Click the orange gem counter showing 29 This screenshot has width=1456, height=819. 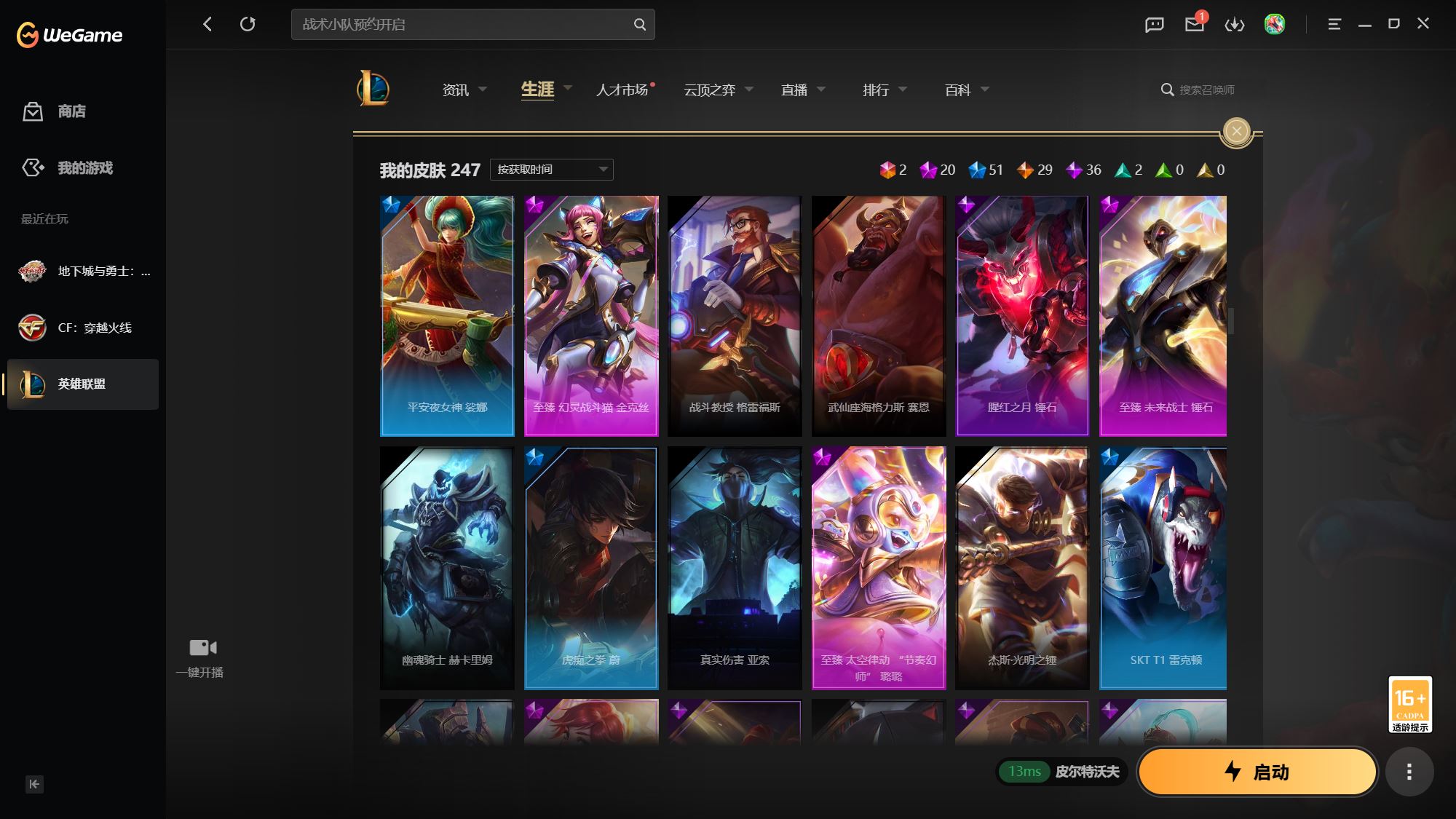[x=1034, y=170]
